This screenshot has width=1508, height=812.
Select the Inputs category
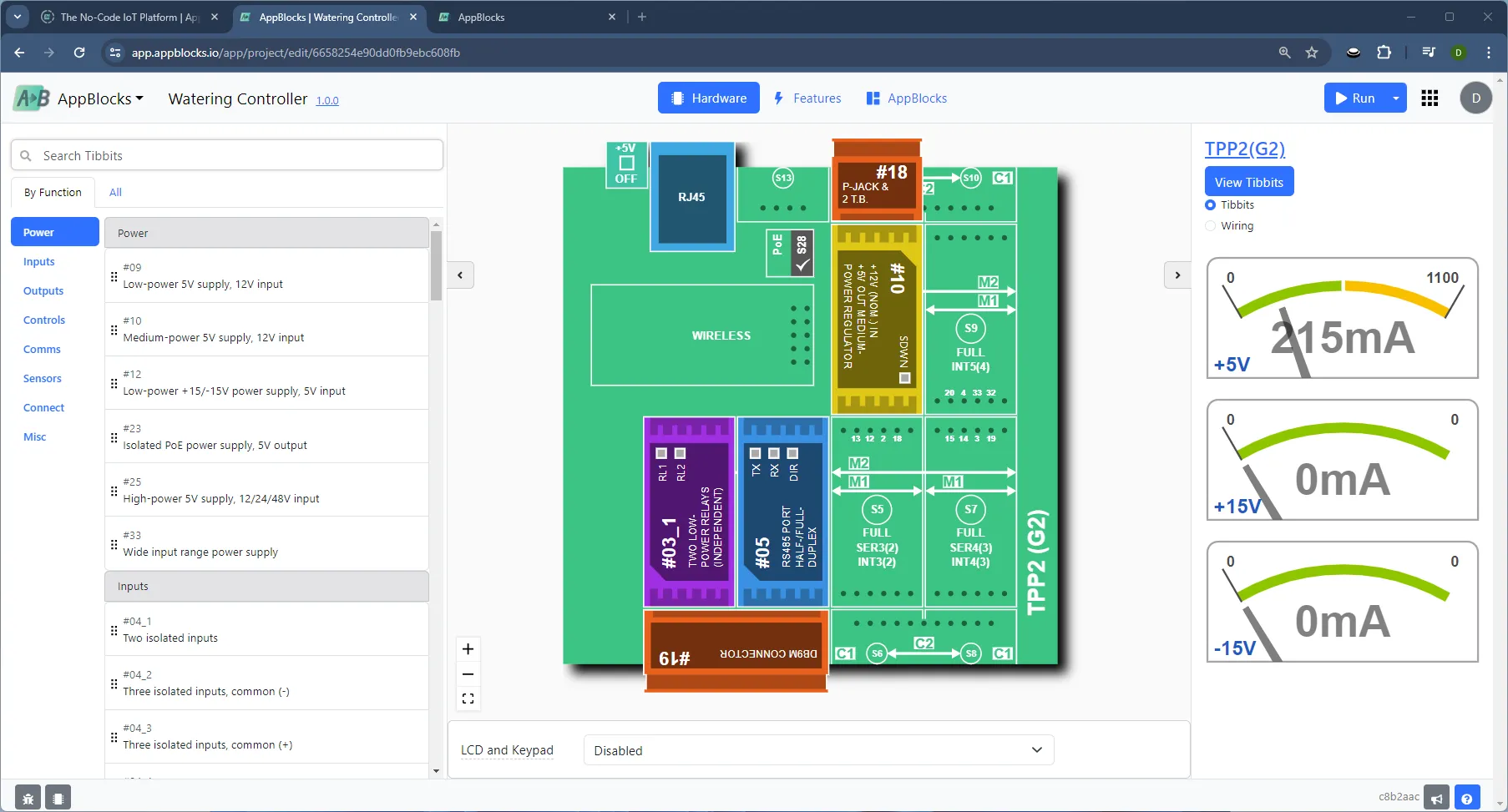point(39,262)
